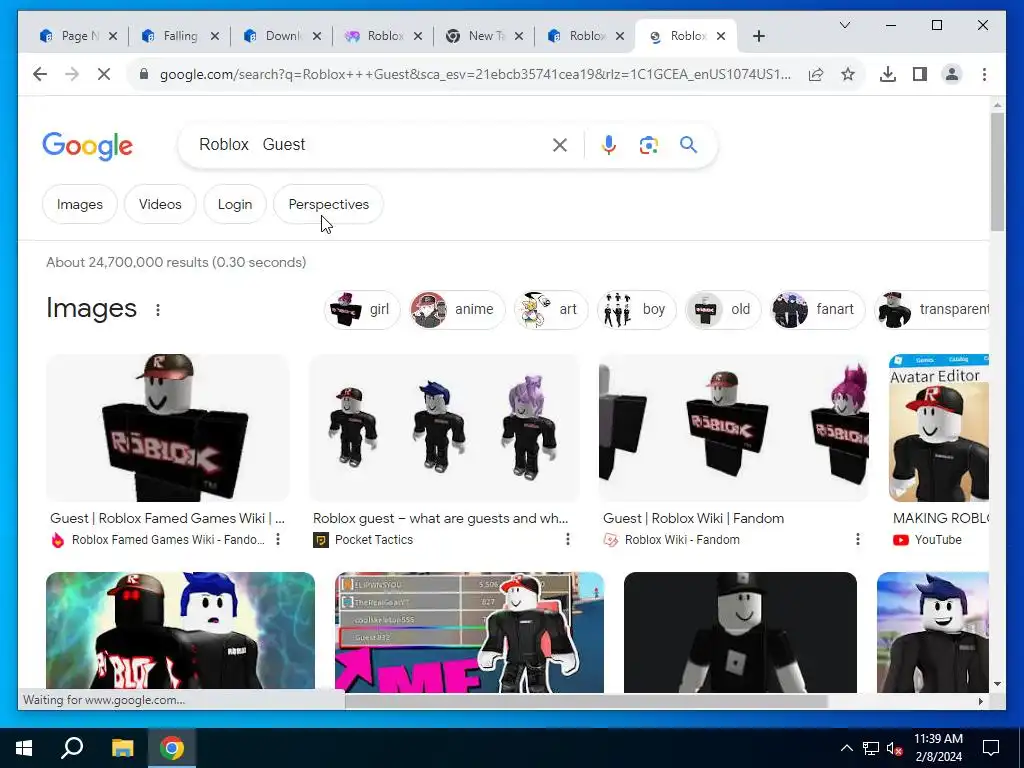
Task: Refine images with the anime chip
Action: pyautogui.click(x=457, y=310)
